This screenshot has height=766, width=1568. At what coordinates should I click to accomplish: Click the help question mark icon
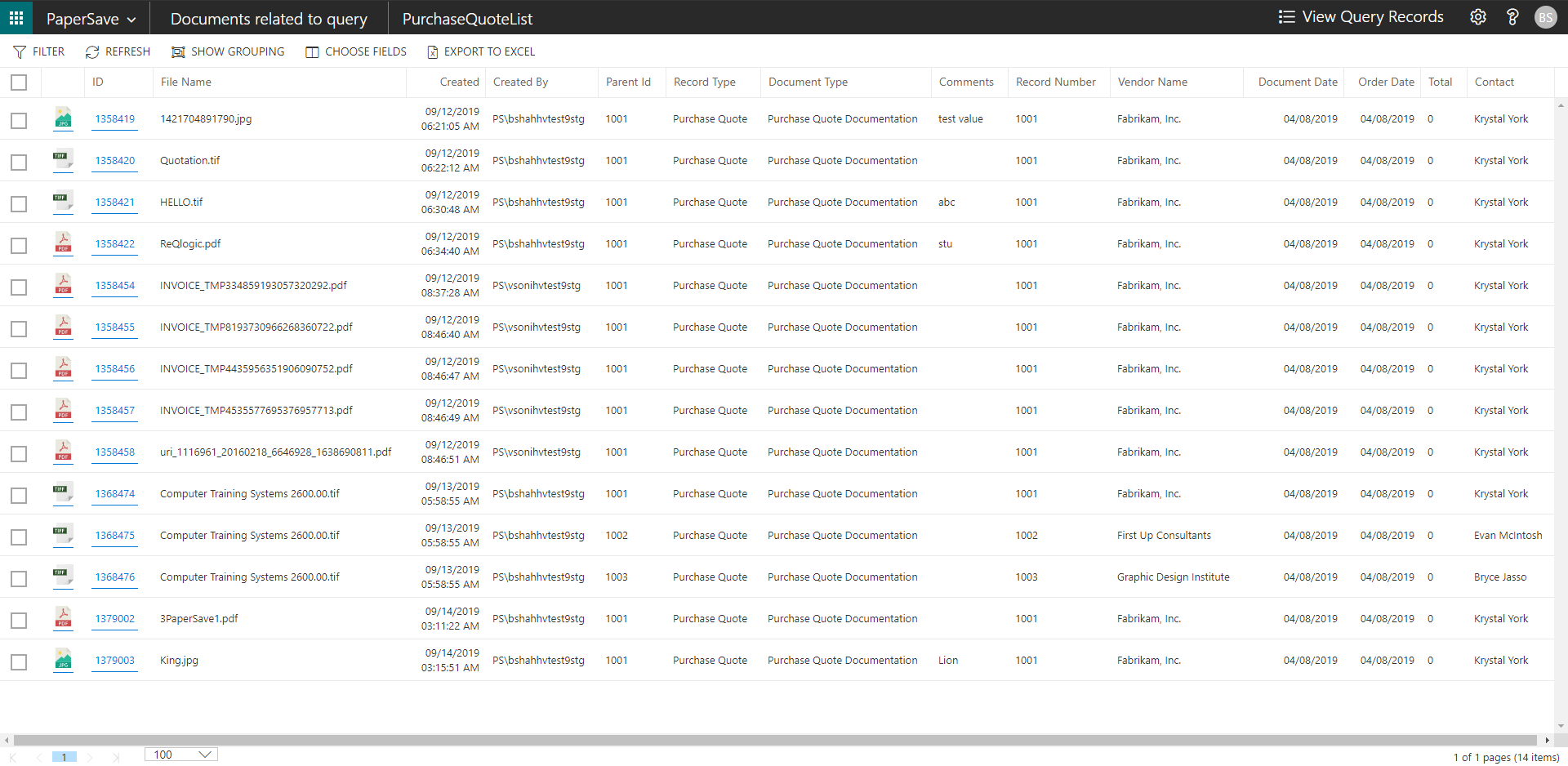[x=1512, y=17]
